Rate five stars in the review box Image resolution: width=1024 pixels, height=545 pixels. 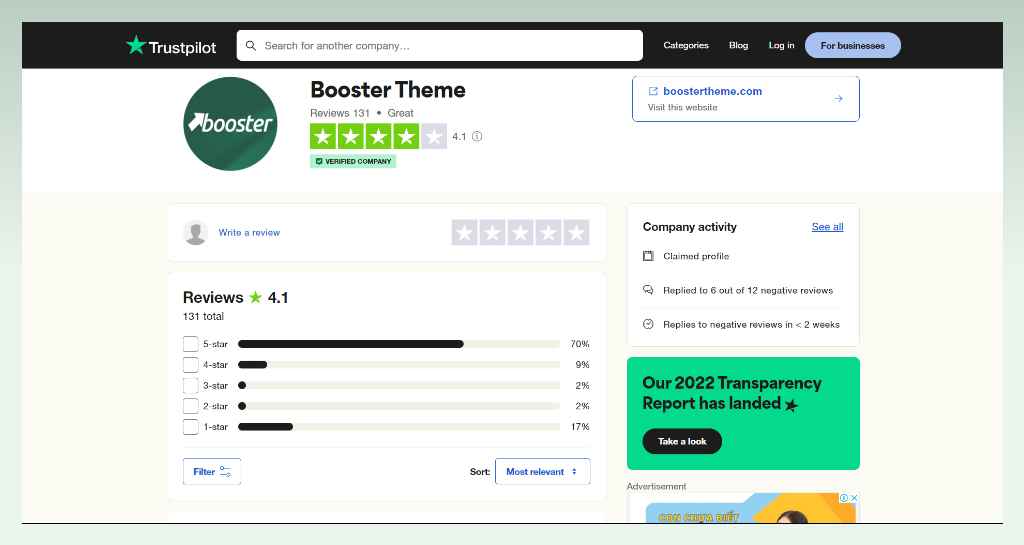[577, 232]
